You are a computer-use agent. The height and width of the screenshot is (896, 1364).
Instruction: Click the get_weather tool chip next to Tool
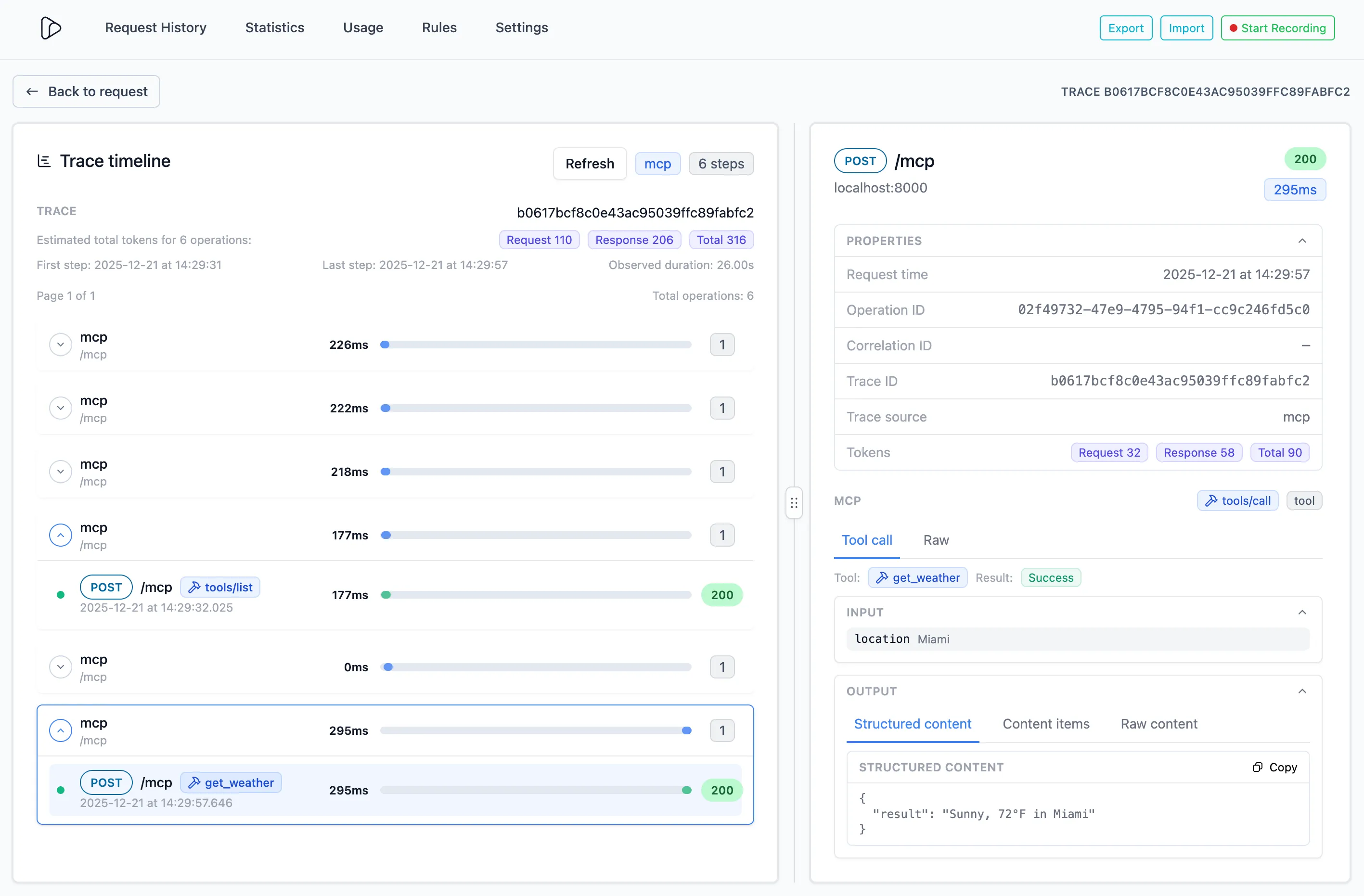click(917, 577)
